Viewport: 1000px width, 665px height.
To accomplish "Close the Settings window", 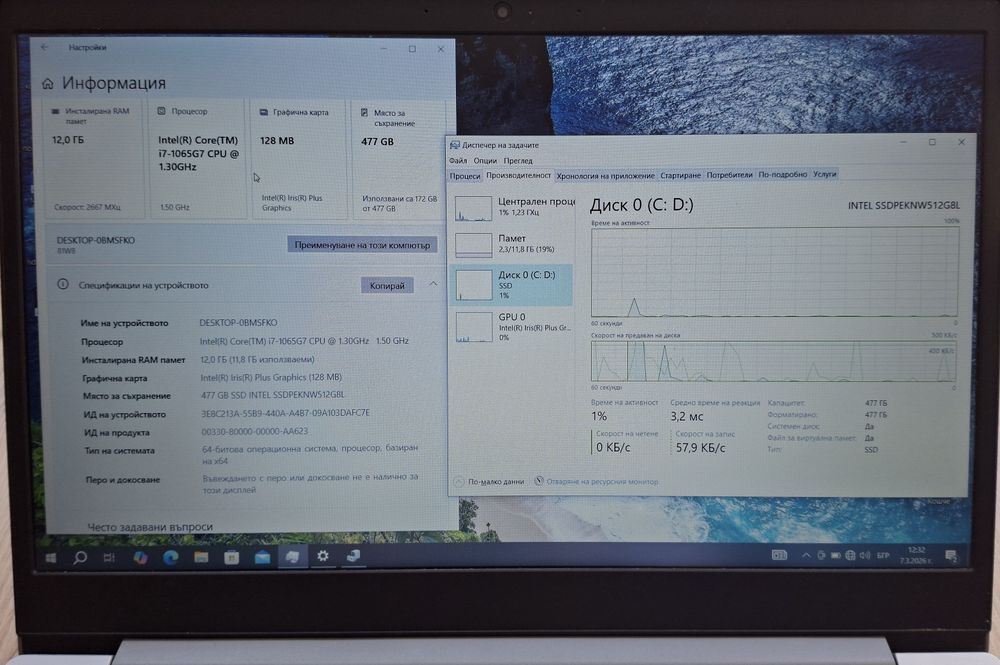I will (x=440, y=49).
